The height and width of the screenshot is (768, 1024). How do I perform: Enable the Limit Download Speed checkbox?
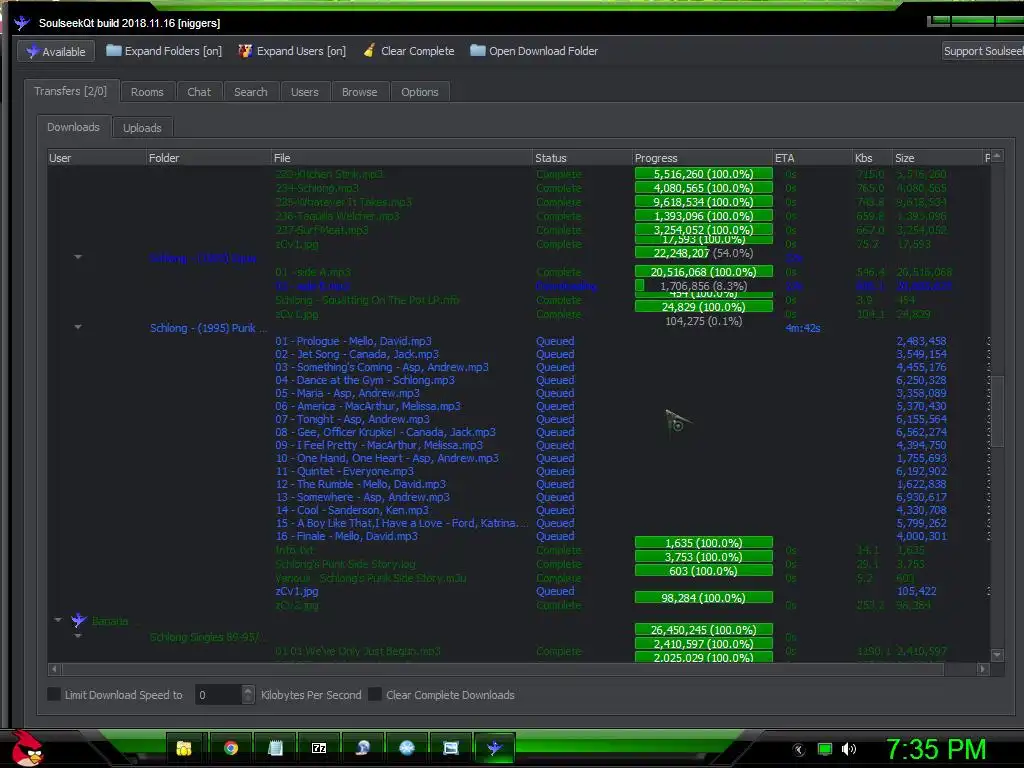pos(54,694)
